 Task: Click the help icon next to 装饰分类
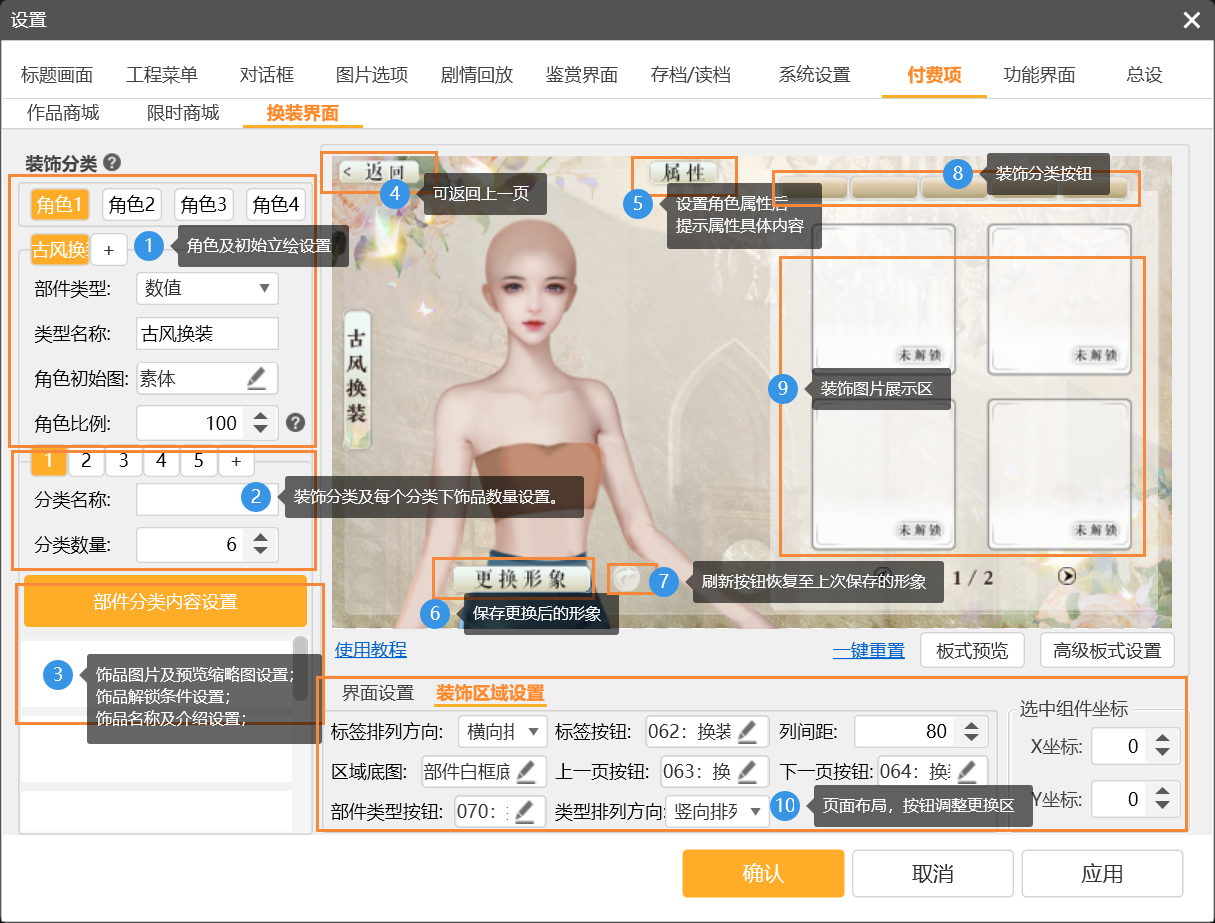(x=112, y=163)
